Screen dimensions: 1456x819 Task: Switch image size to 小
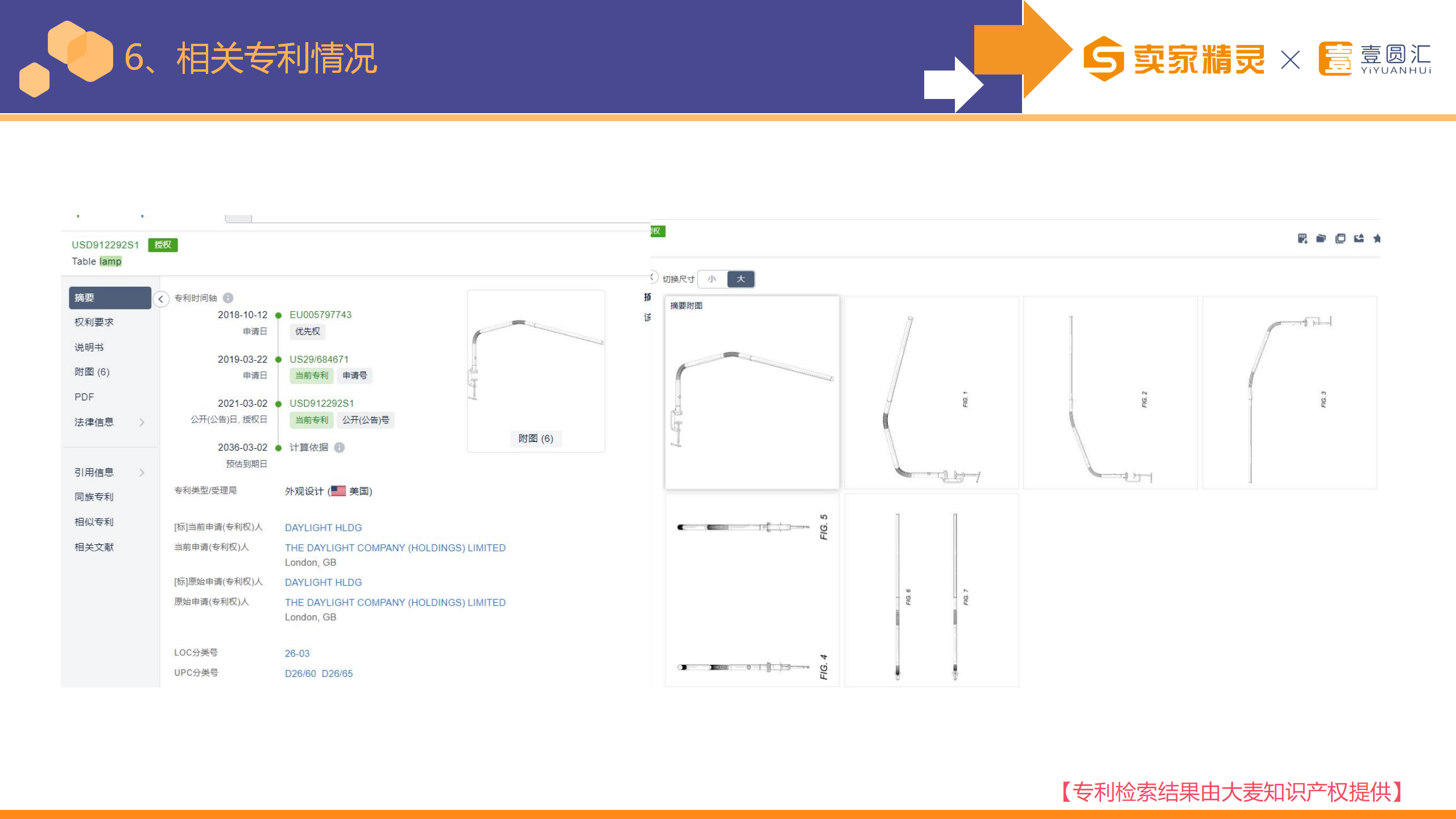point(712,279)
